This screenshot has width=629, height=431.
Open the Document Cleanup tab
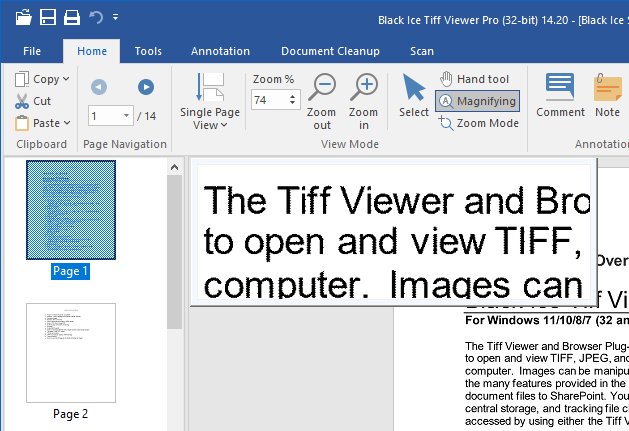[330, 51]
